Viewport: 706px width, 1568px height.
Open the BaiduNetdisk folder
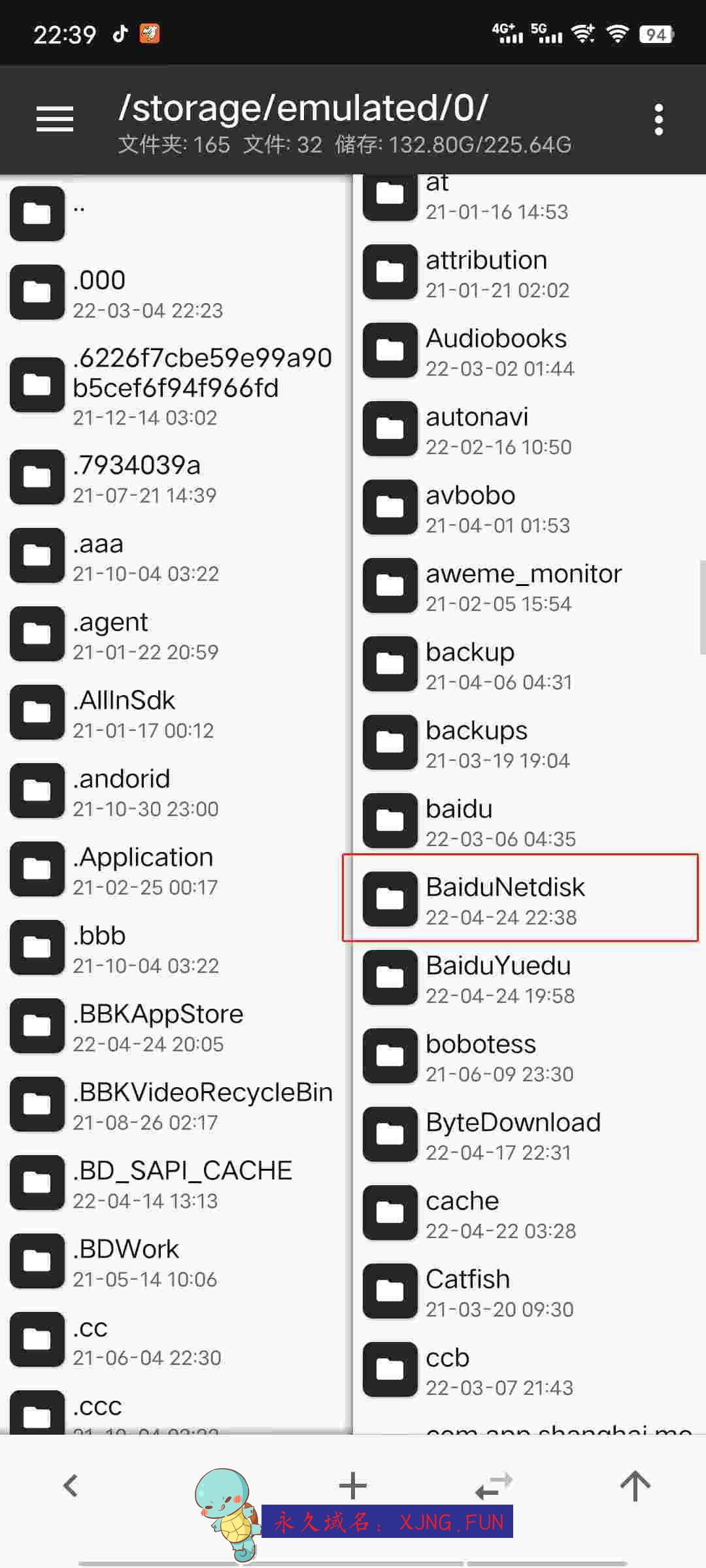click(x=520, y=898)
